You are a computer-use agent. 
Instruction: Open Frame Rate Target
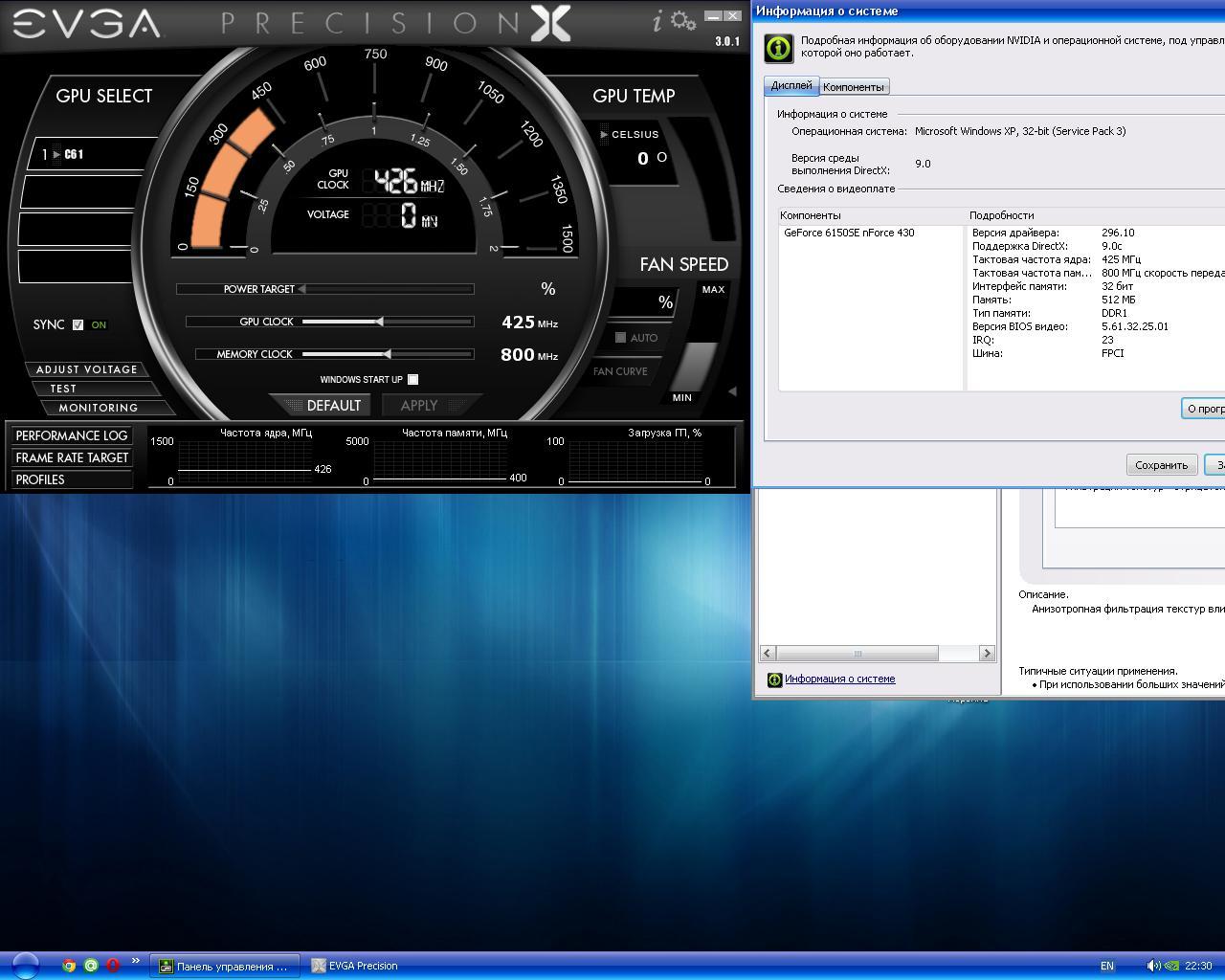(x=72, y=457)
